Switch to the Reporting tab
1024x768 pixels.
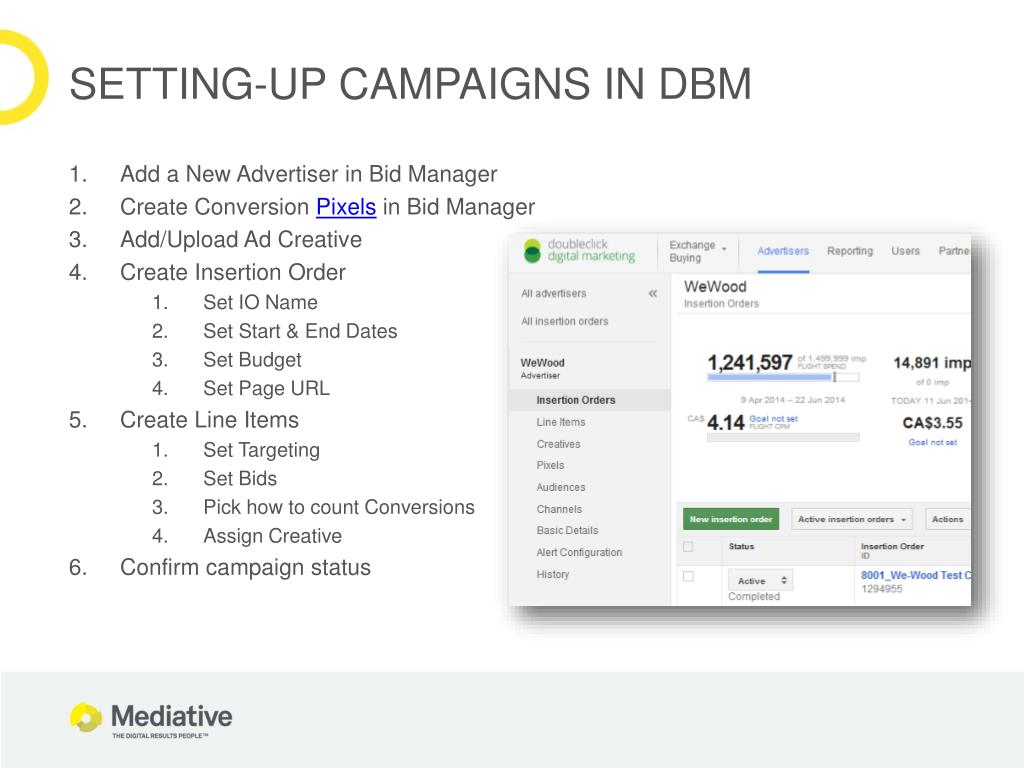(850, 251)
